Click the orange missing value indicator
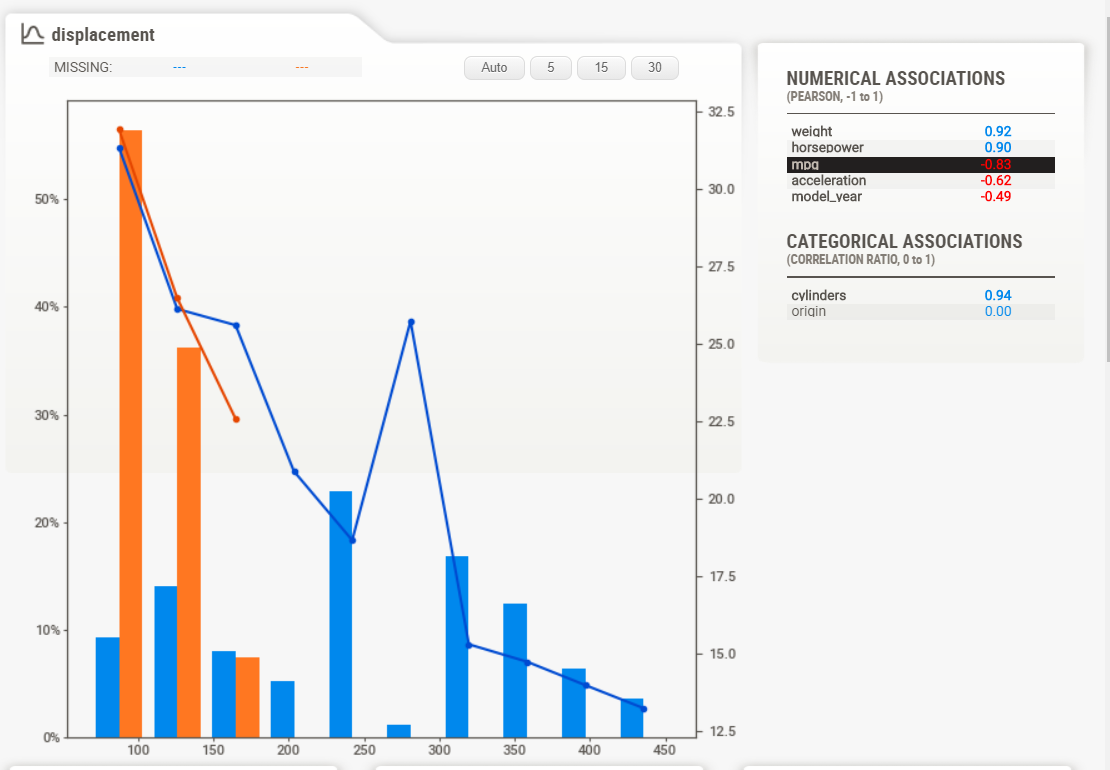Image resolution: width=1110 pixels, height=770 pixels. pyautogui.click(x=302, y=67)
